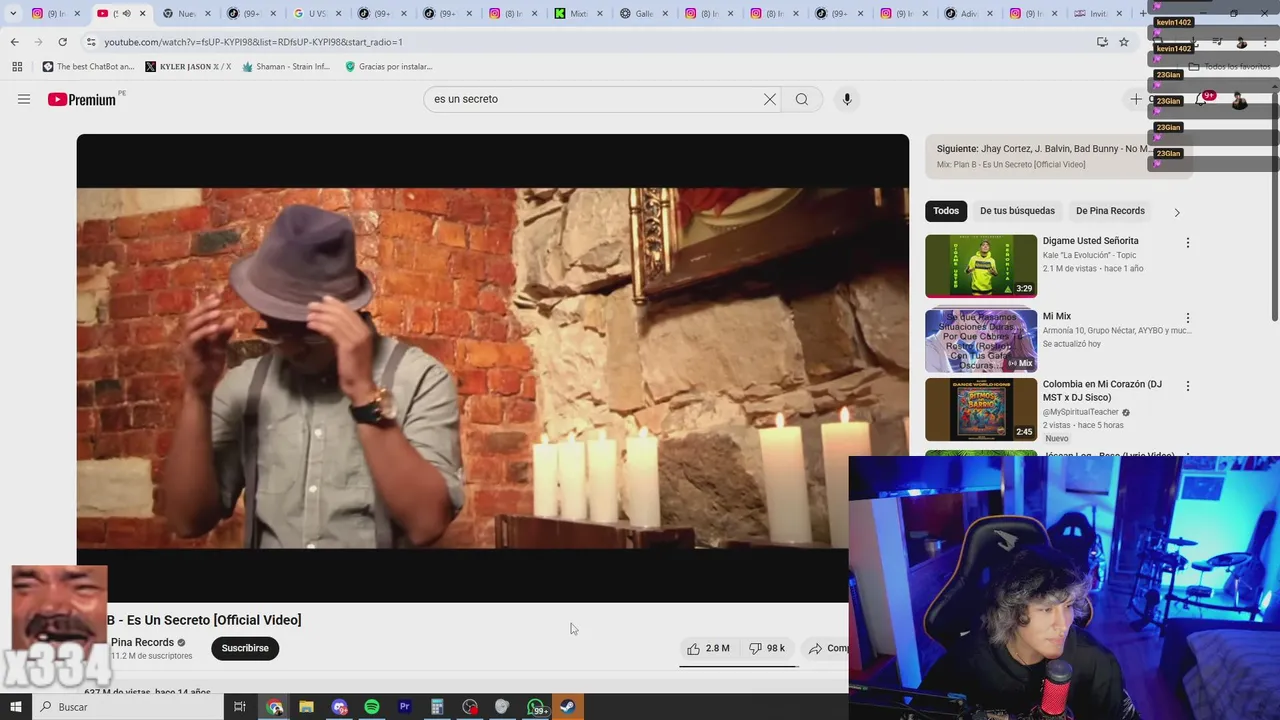Mute the YouTube tab with its speaker icon
The image size is (1280, 720).
pos(126,14)
